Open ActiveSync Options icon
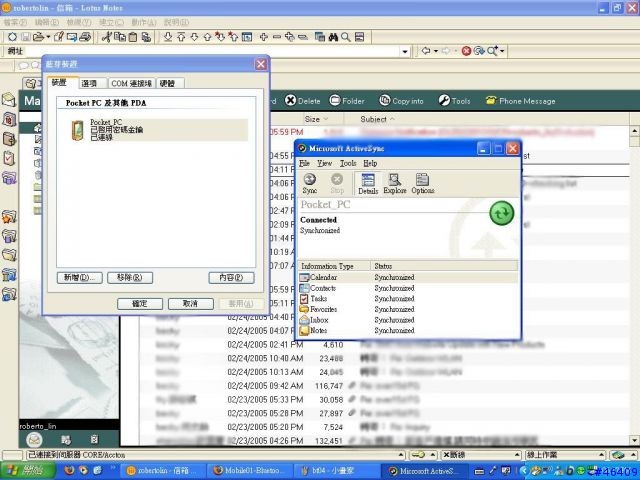 tap(422, 183)
